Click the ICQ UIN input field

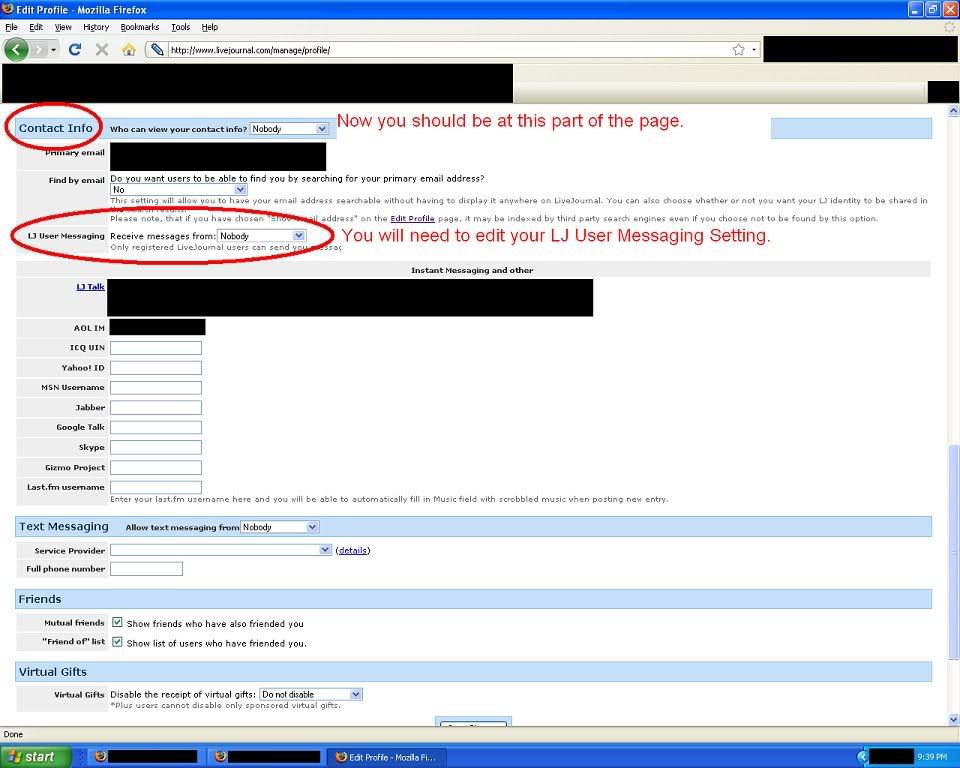156,348
